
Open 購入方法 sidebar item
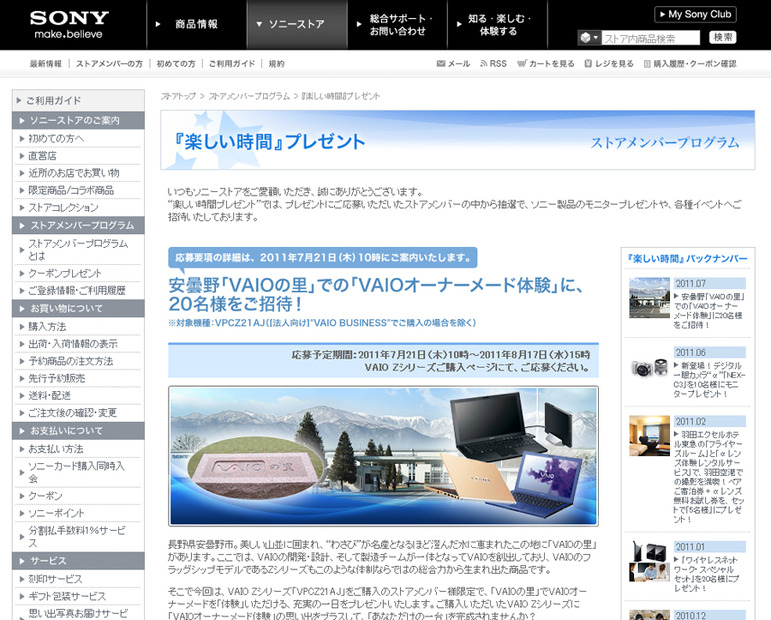point(47,326)
